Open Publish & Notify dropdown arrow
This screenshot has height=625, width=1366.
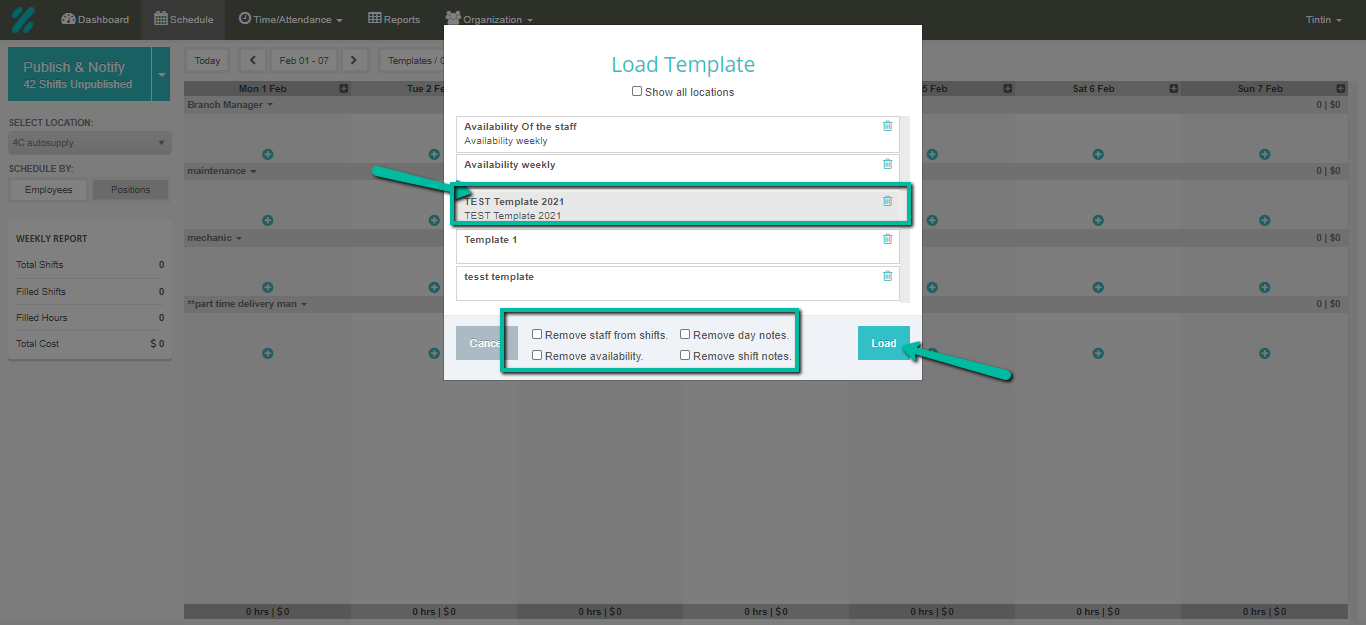pos(162,74)
